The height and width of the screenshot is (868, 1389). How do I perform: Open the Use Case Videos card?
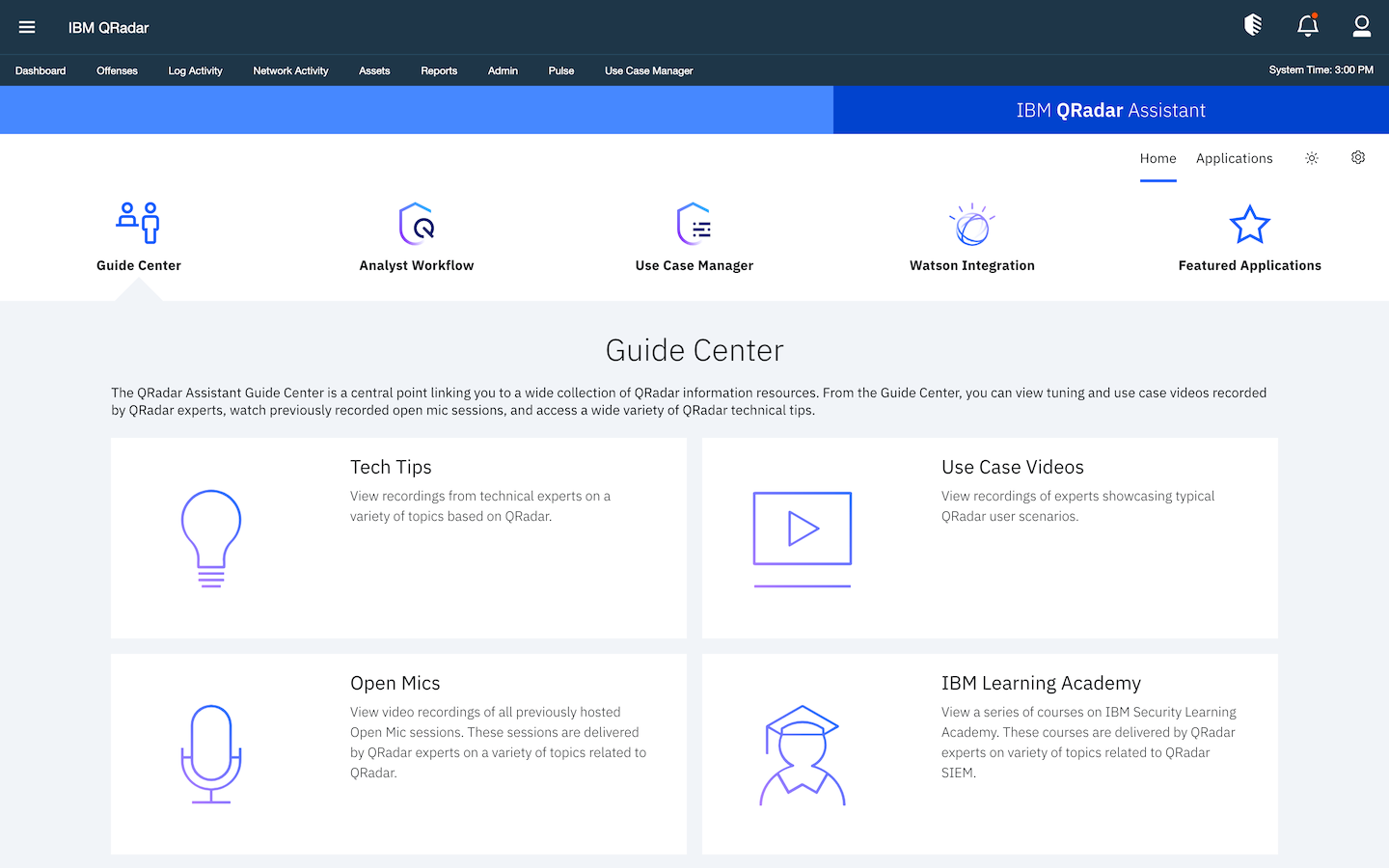point(990,537)
